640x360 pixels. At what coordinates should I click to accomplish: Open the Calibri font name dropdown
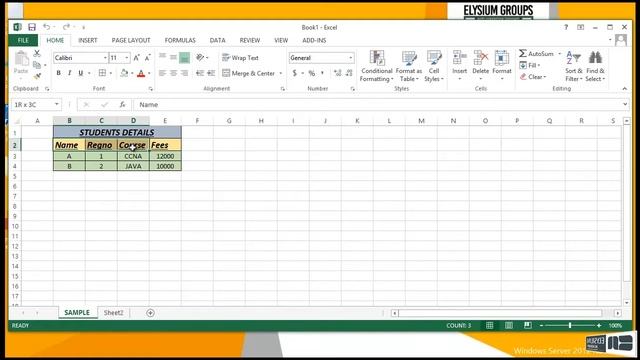pyautogui.click(x=105, y=58)
